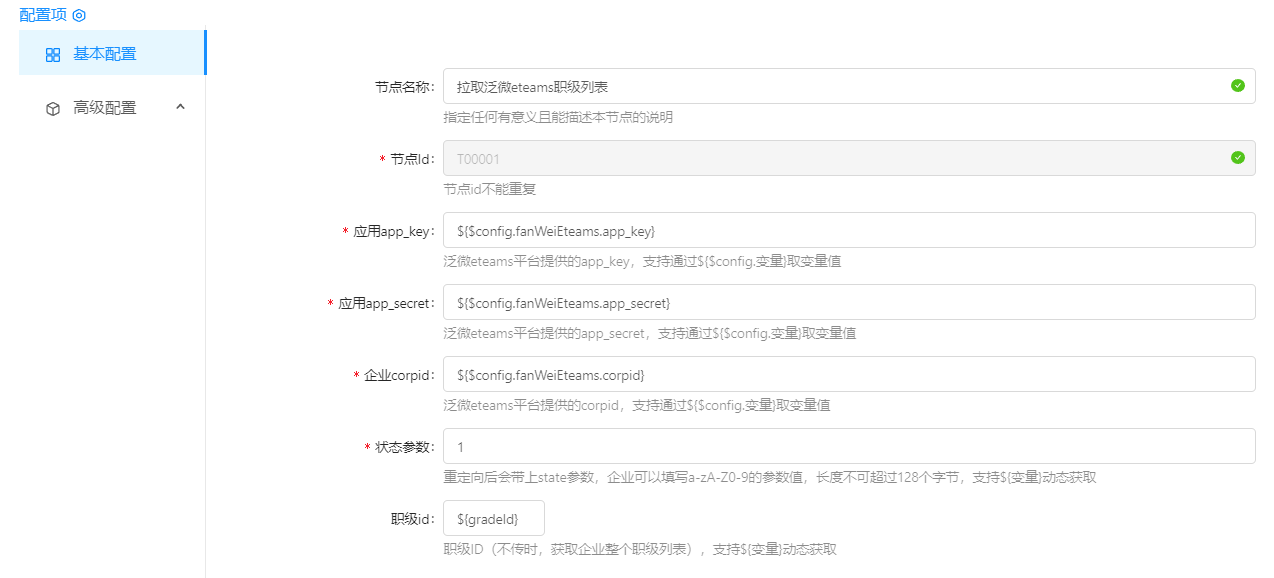Click the 状态参数 field label
1274x578 pixels.
tap(404, 447)
